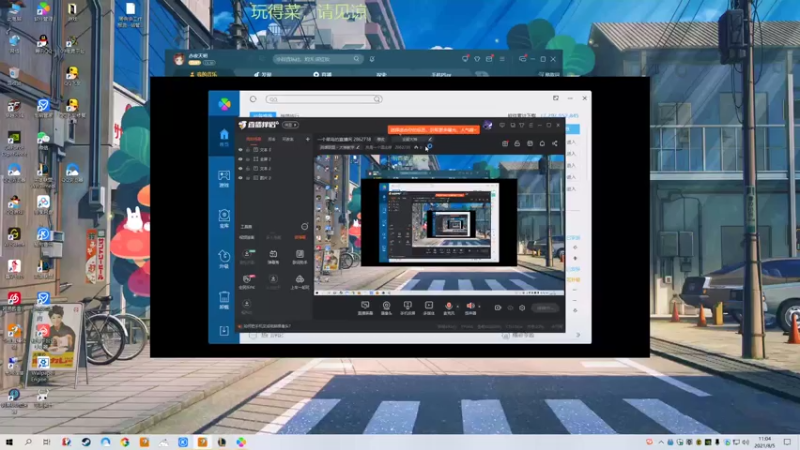Select the highlighted blue tab under blue app search
The image size is (800, 450).
tap(263, 115)
